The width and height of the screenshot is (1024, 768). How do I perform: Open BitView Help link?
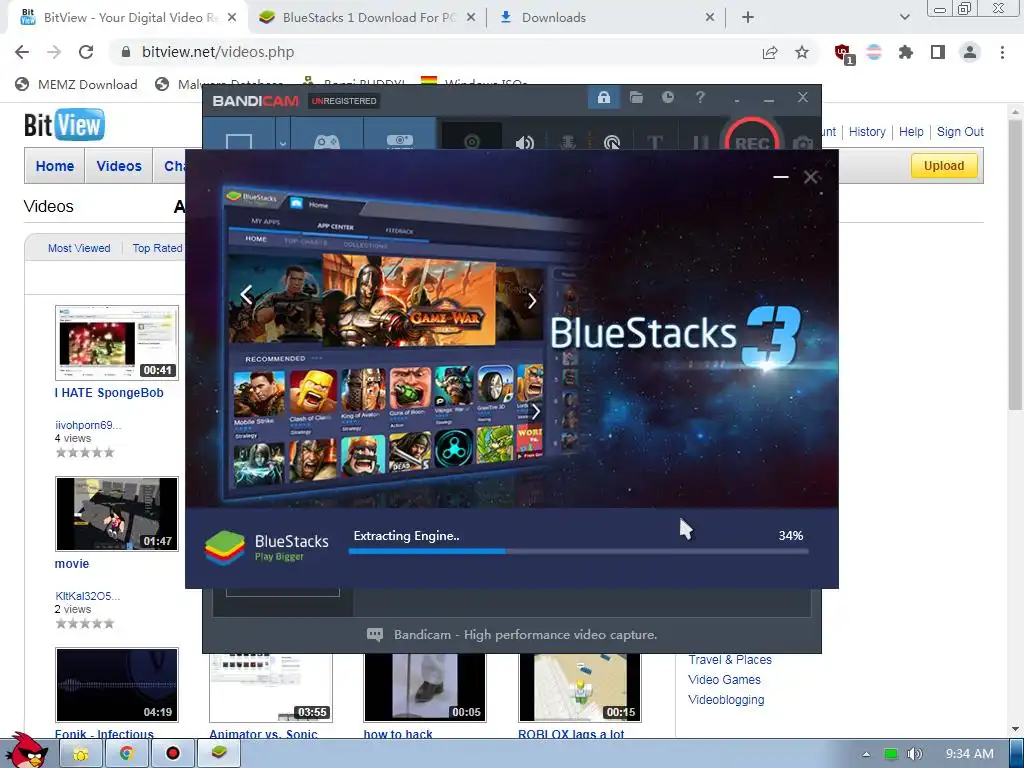[911, 131]
